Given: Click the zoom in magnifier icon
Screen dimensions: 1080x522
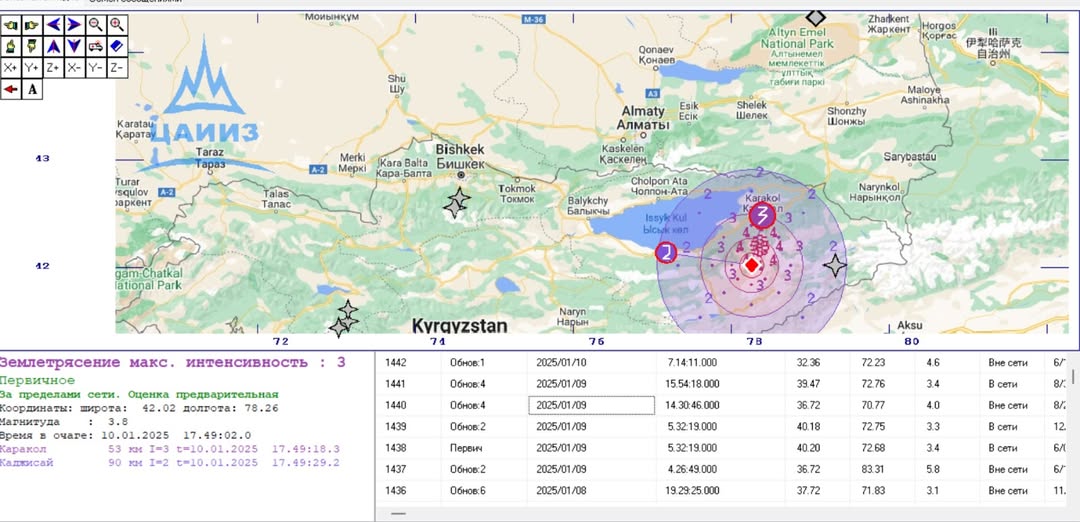Looking at the screenshot, I should pyautogui.click(x=117, y=24).
